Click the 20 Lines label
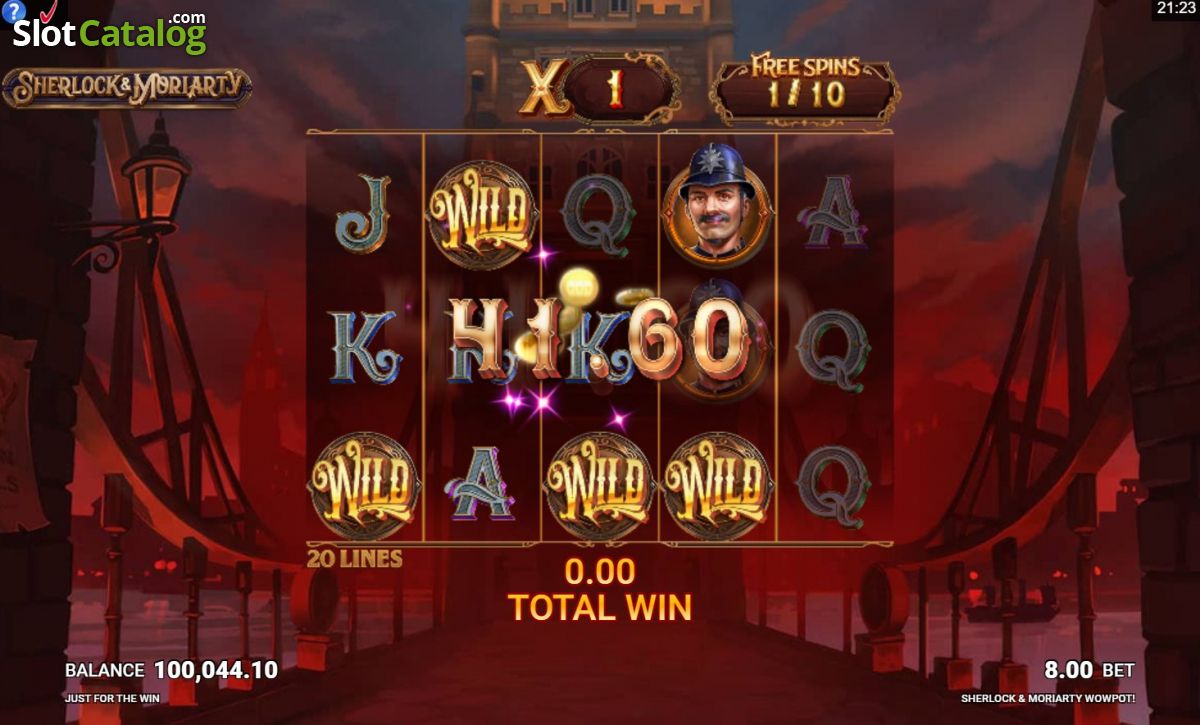Screen dimensions: 1200x725 pyautogui.click(x=355, y=559)
